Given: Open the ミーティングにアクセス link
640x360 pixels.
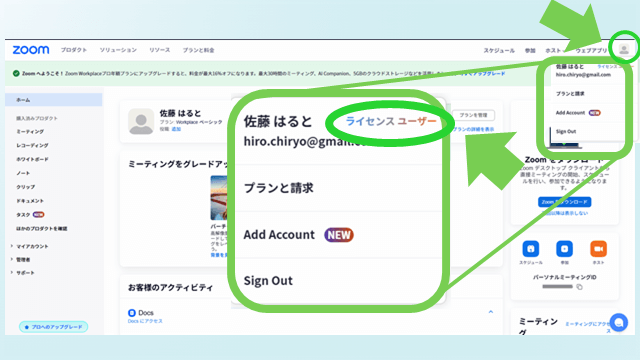Looking at the screenshot, I should [588, 324].
